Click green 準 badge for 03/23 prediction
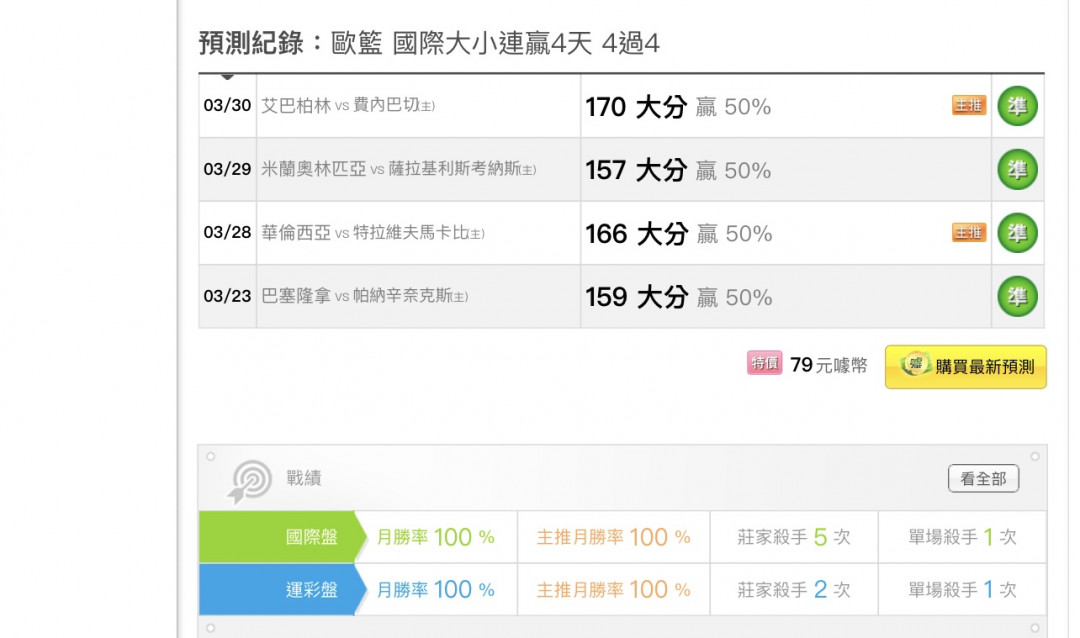Screen dimensions: 1080x638 1017,296
